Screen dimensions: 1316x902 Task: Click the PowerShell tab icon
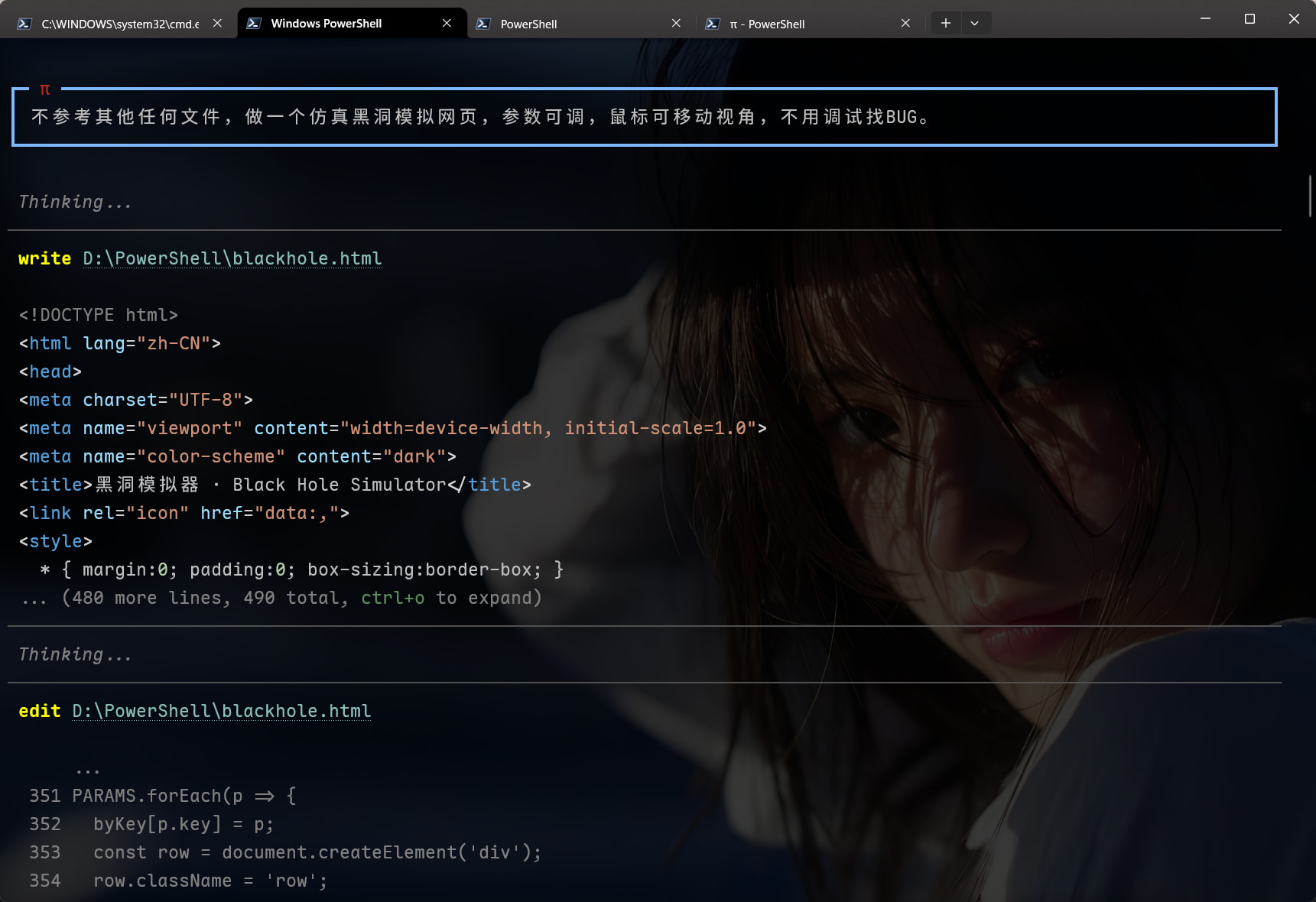coord(483,24)
